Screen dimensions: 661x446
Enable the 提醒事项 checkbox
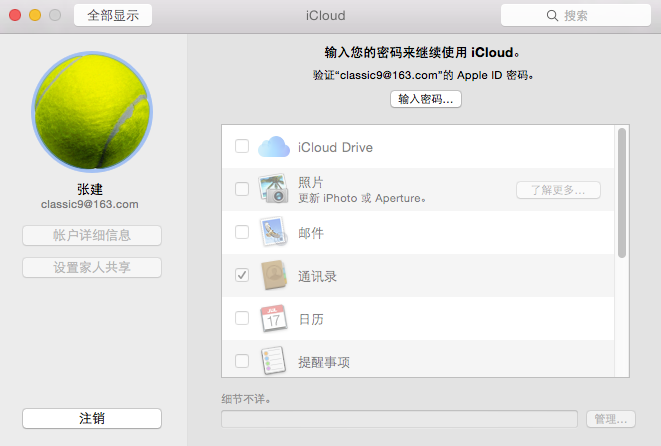(242, 361)
